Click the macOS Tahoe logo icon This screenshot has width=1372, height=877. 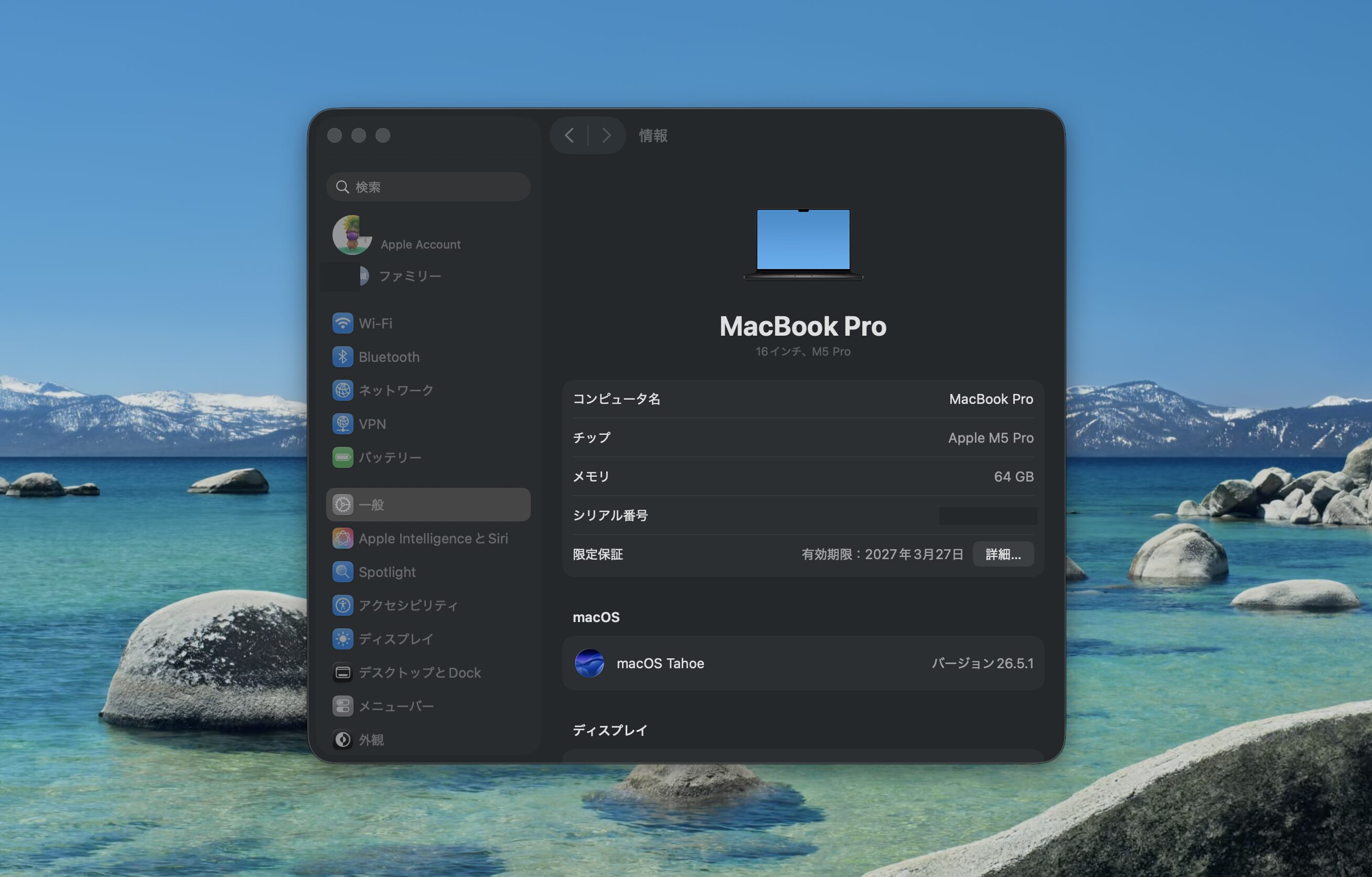click(589, 664)
